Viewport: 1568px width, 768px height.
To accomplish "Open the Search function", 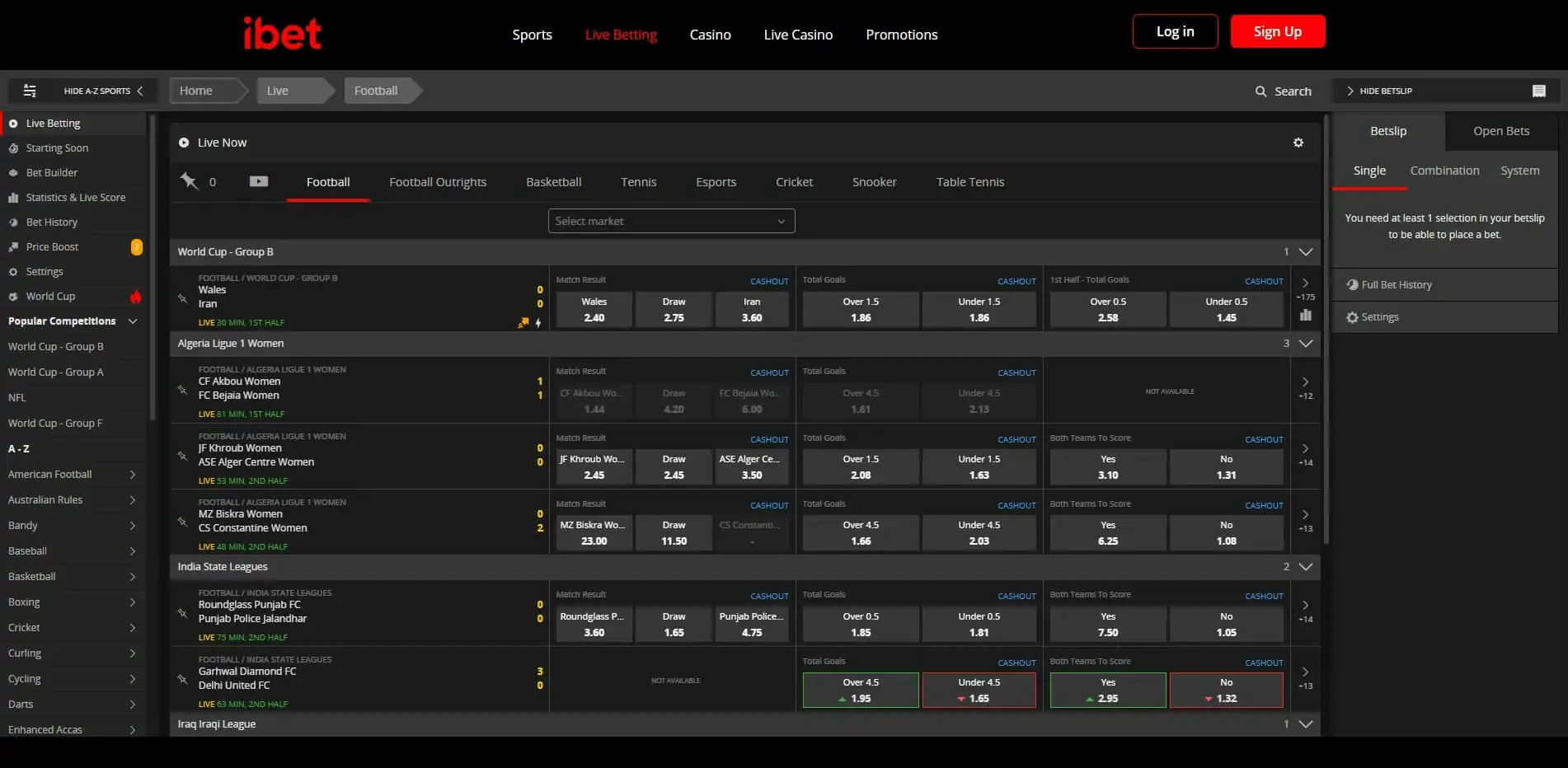I will point(1283,91).
